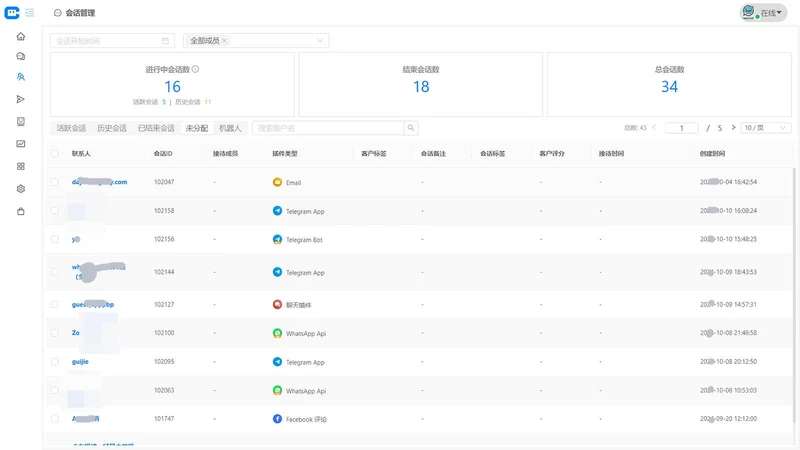Toggle the select-all header checkbox
800x450 pixels.
[x=55, y=153]
